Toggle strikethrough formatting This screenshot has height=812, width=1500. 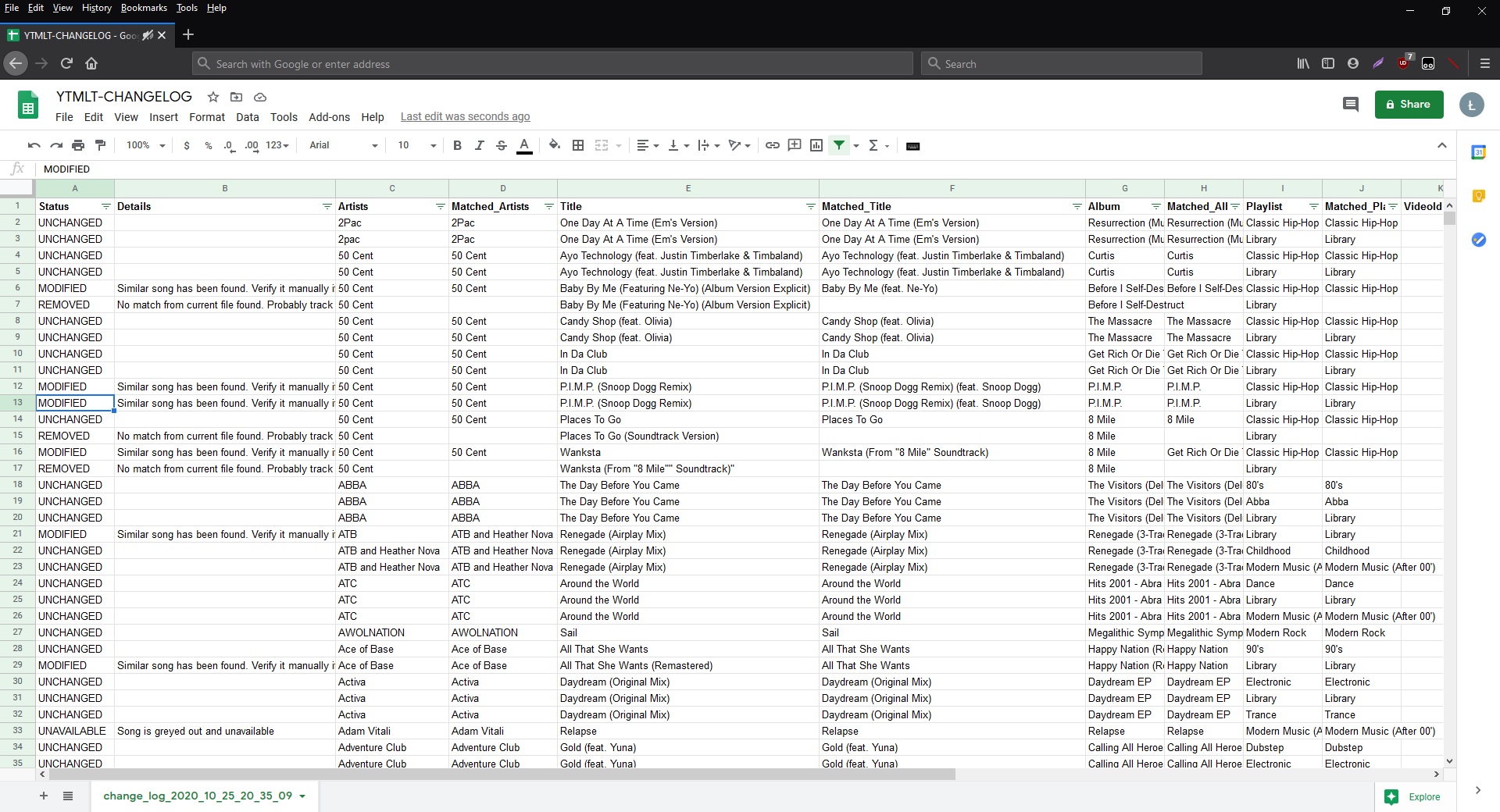point(502,145)
